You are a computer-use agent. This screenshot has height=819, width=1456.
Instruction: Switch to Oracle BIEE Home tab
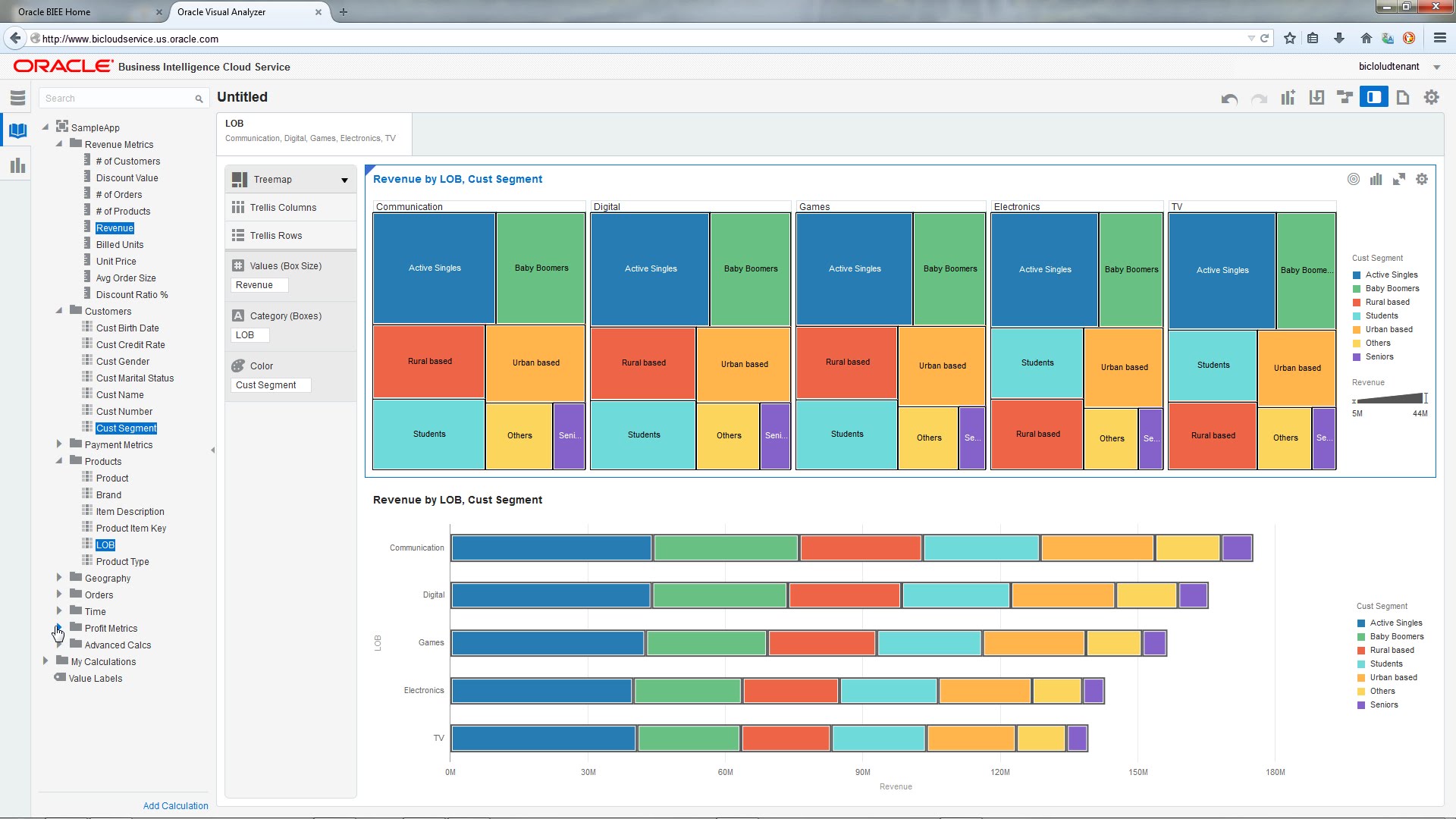(54, 12)
